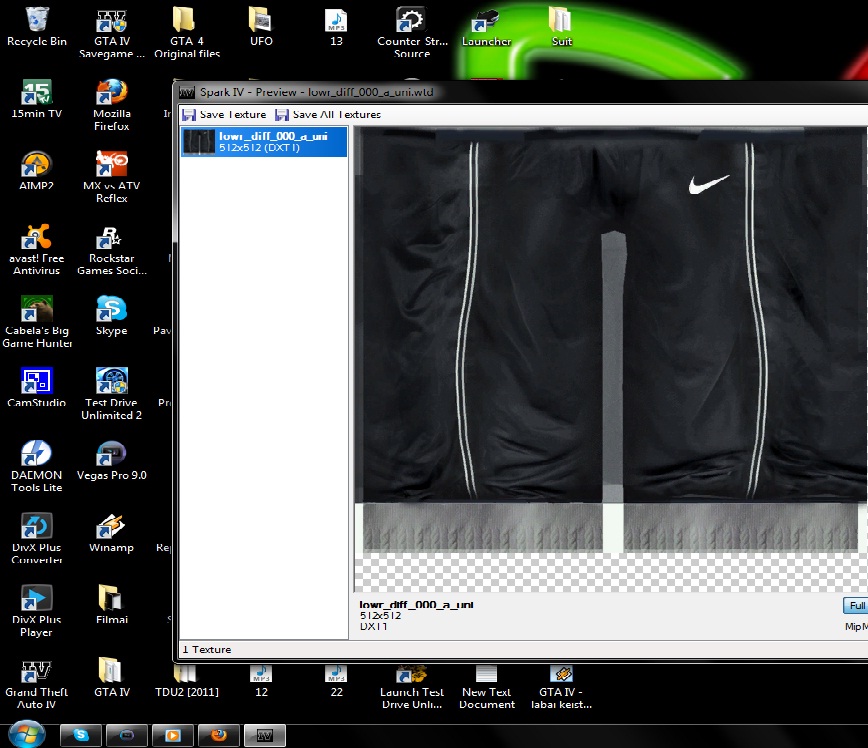Open DivX Plus Converter shortcut
The height and width of the screenshot is (748, 868).
click(37, 539)
